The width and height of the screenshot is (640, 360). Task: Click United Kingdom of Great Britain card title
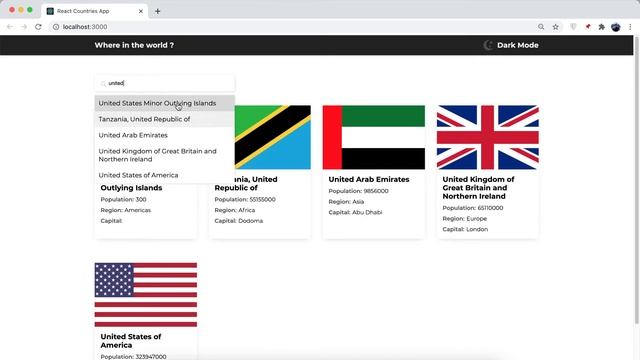pos(478,188)
